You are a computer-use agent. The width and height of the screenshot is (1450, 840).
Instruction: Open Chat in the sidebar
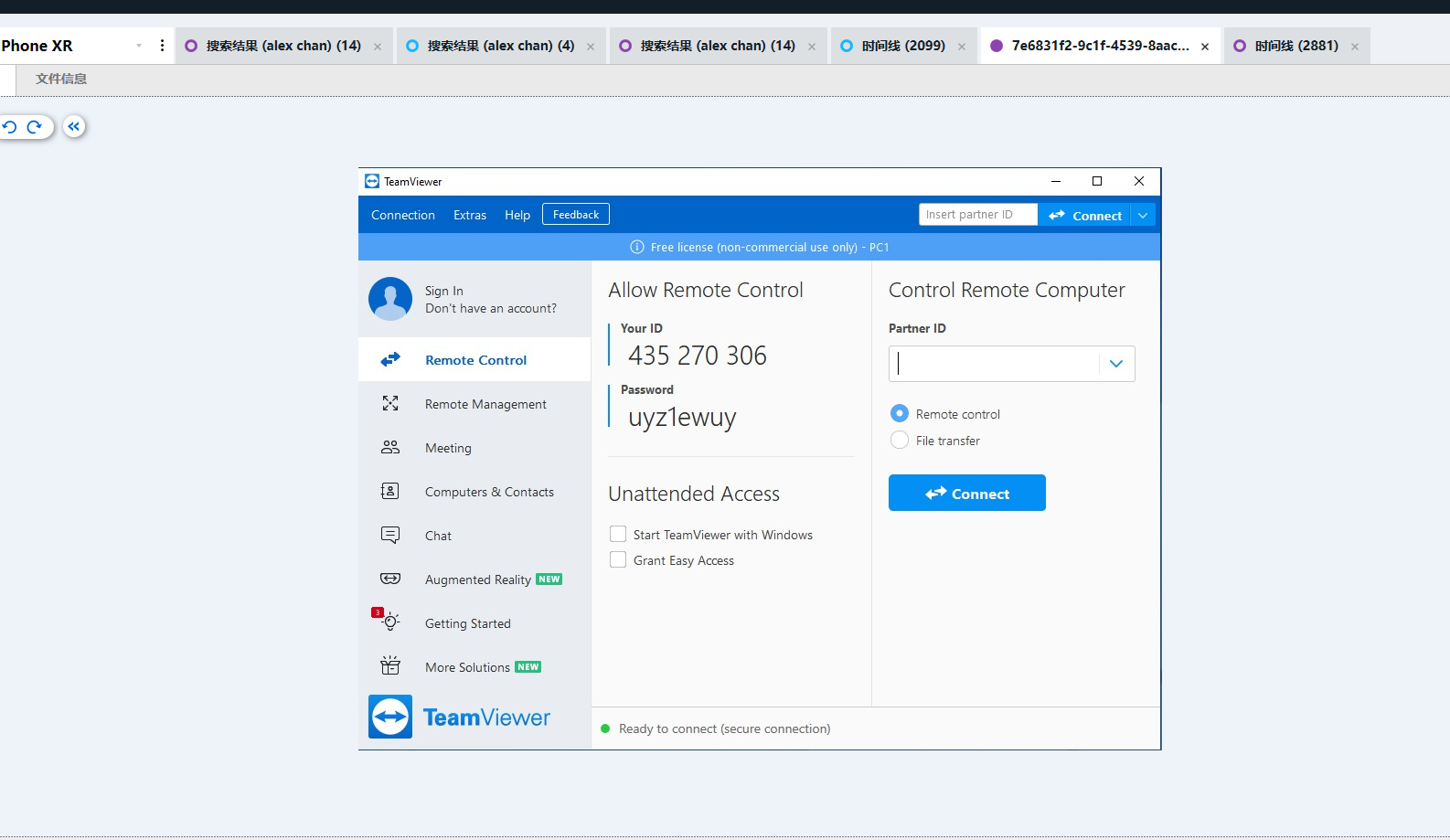(x=474, y=536)
